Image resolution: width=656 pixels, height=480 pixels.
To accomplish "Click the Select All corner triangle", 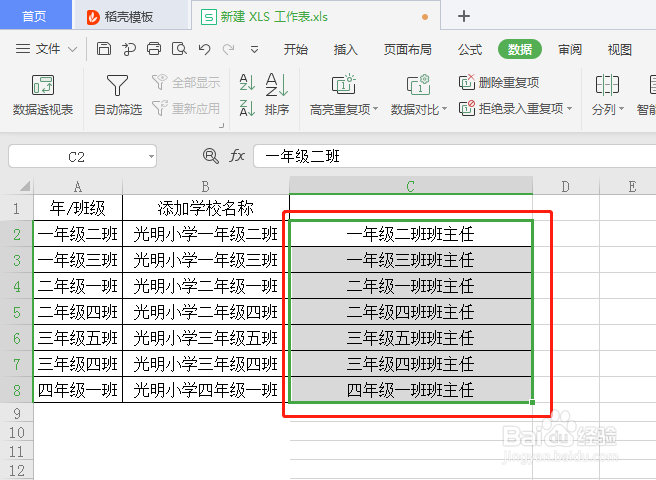I will 25,186.
